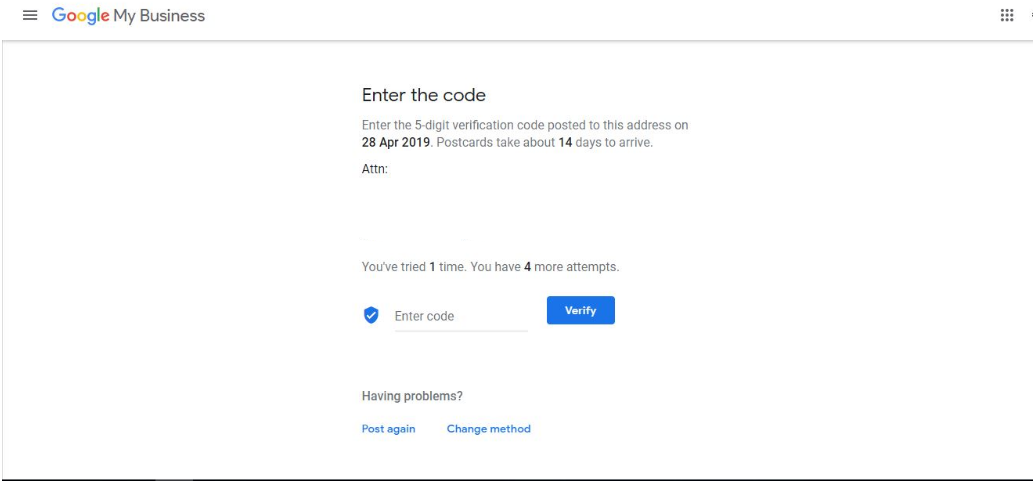Viewport: 1033px width, 484px height.
Task: Request a new postcard via Post again
Action: [389, 429]
